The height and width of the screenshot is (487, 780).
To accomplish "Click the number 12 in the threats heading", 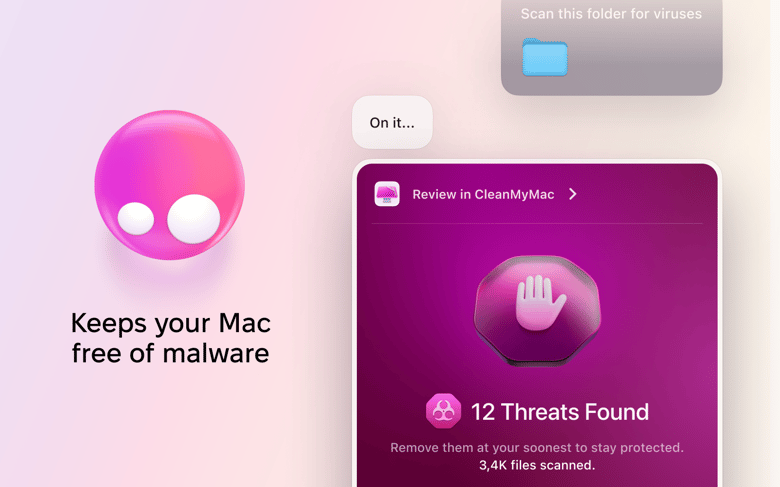I will (483, 412).
